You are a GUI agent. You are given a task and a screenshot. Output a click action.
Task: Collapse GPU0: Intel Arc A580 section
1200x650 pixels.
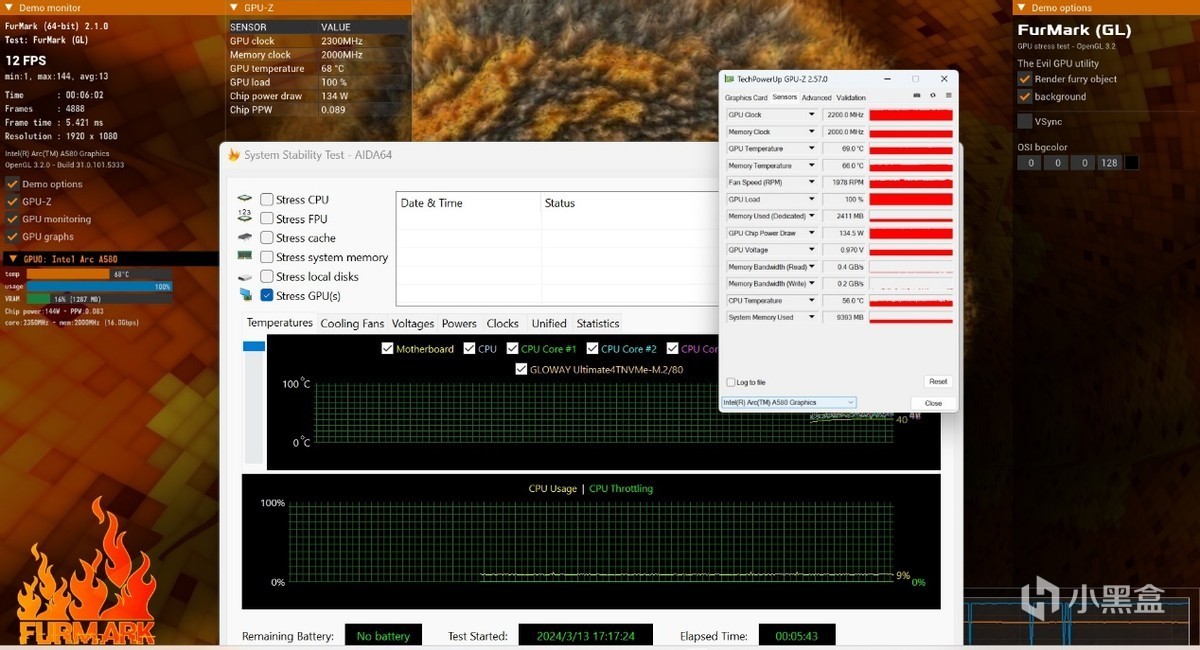coord(13,258)
